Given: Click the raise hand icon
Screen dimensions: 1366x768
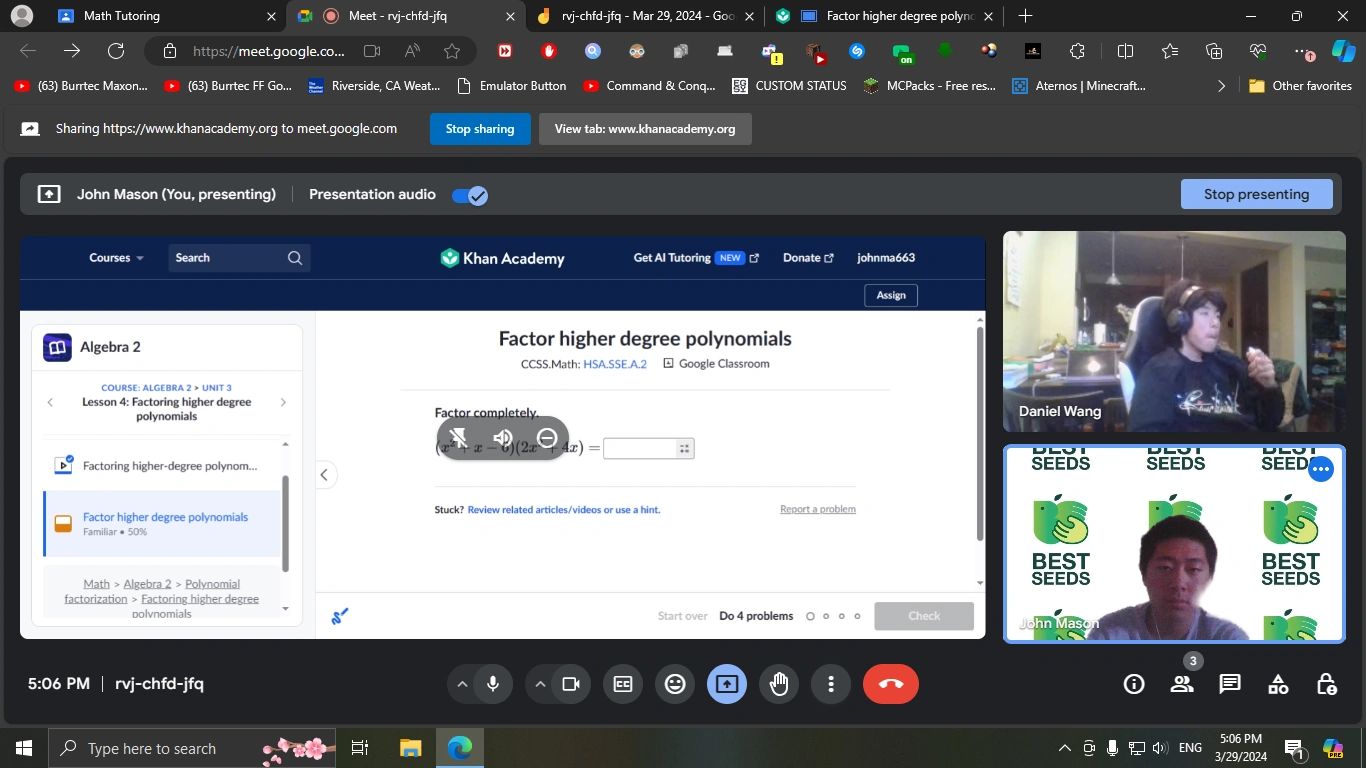Looking at the screenshot, I should tap(779, 684).
